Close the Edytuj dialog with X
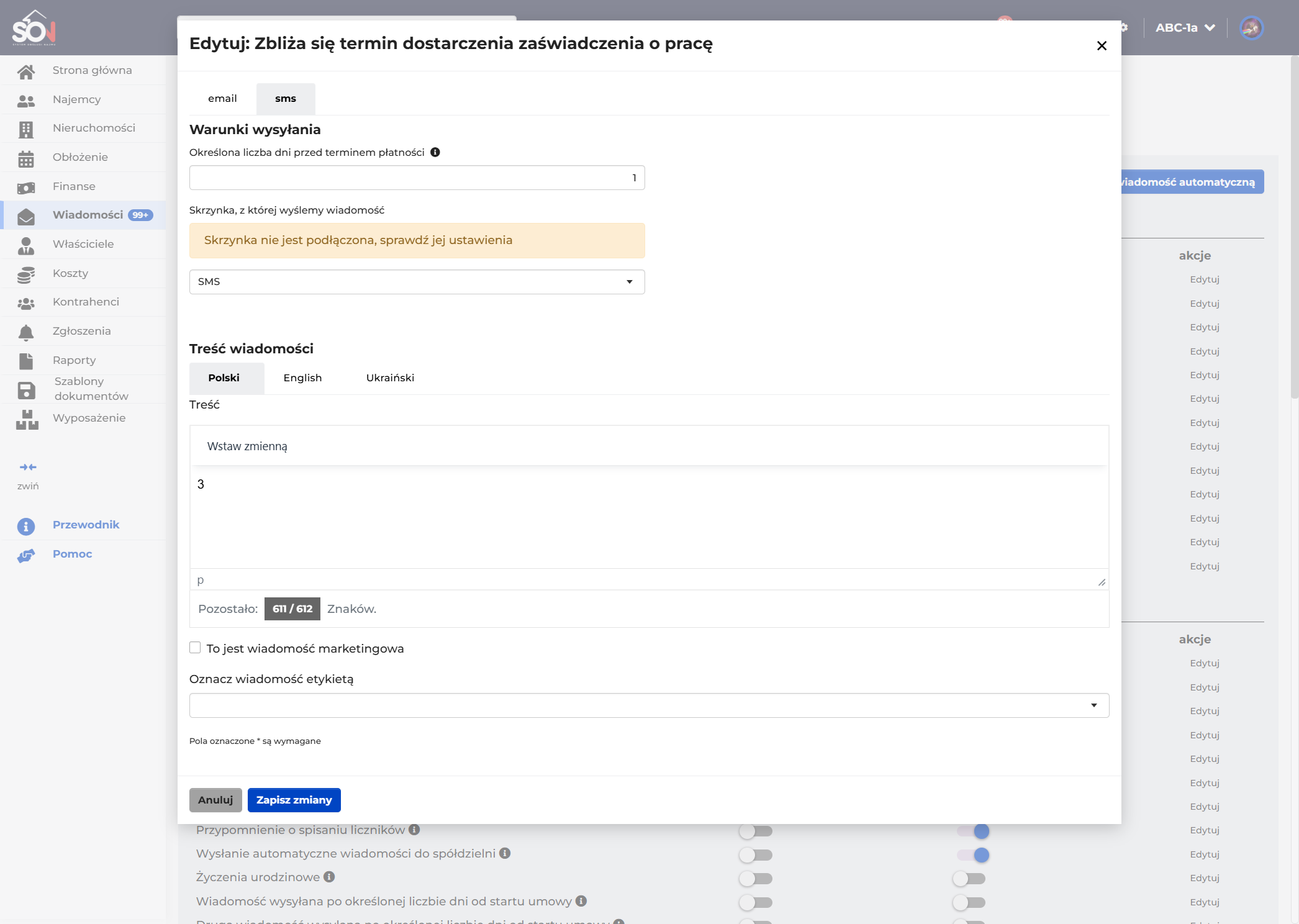 (x=1102, y=46)
